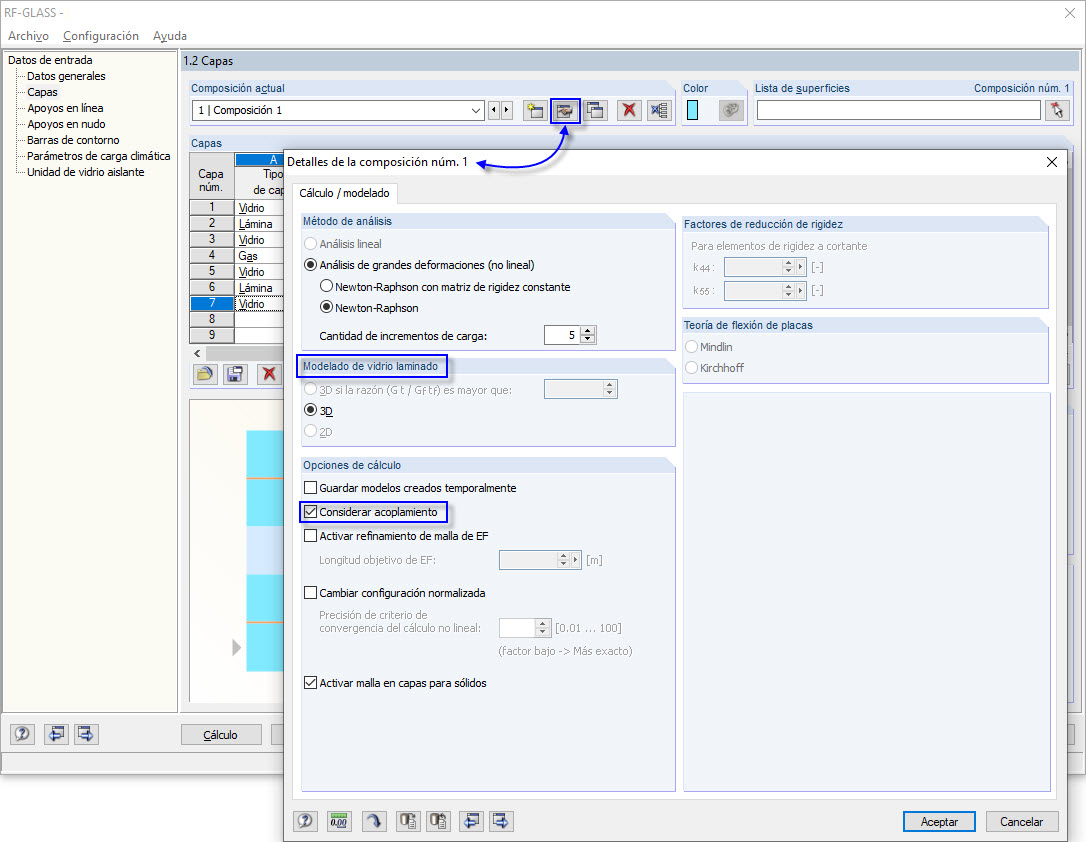Image resolution: width=1086 pixels, height=842 pixels.
Task: Click the Cálculo button in main window
Action: [x=221, y=735]
